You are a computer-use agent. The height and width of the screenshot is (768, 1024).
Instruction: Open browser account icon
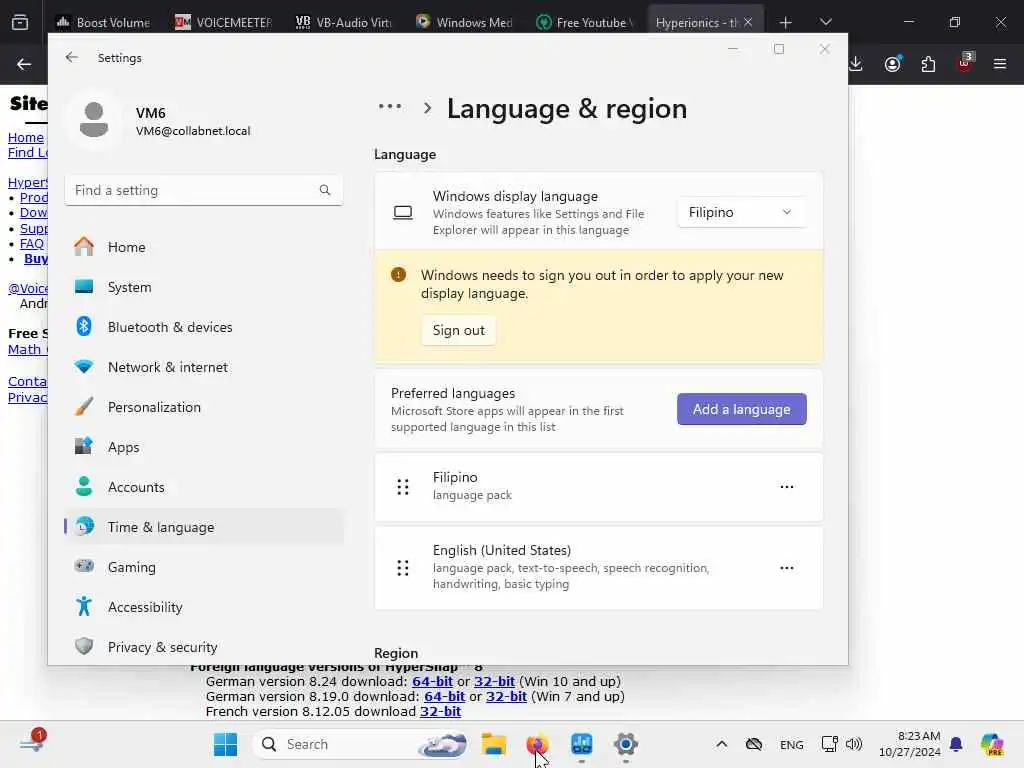click(893, 64)
